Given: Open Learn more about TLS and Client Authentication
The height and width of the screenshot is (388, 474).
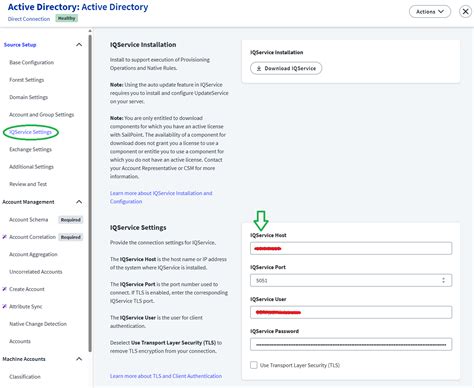Looking at the screenshot, I should pos(166,376).
